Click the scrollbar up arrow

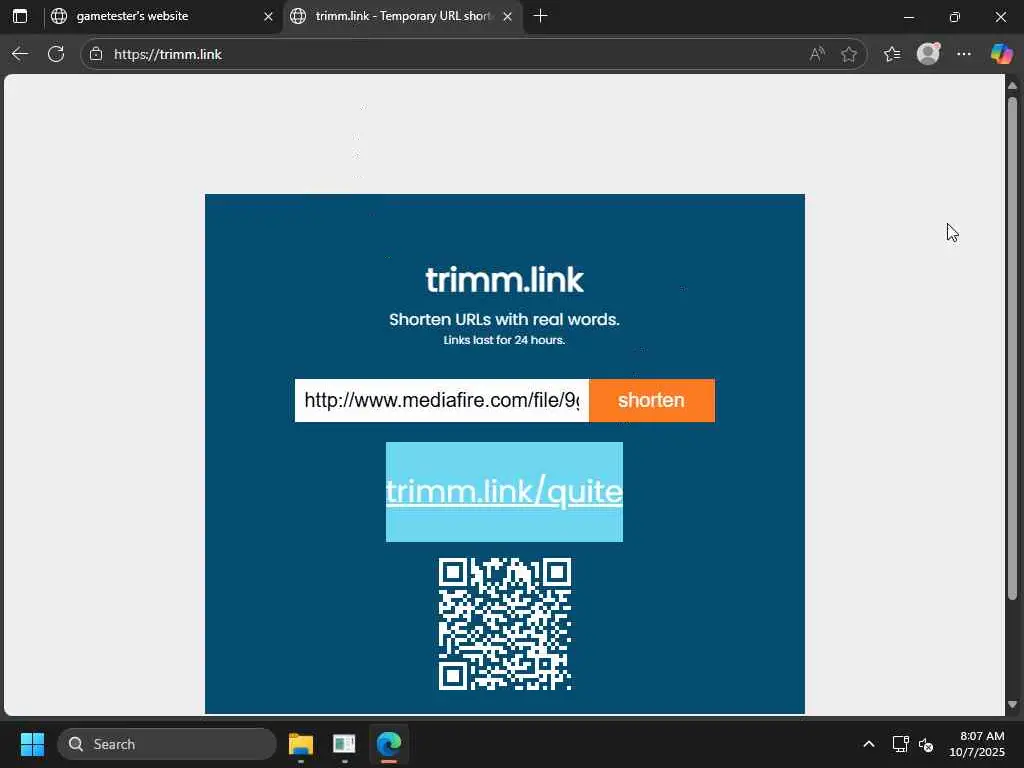(1012, 86)
